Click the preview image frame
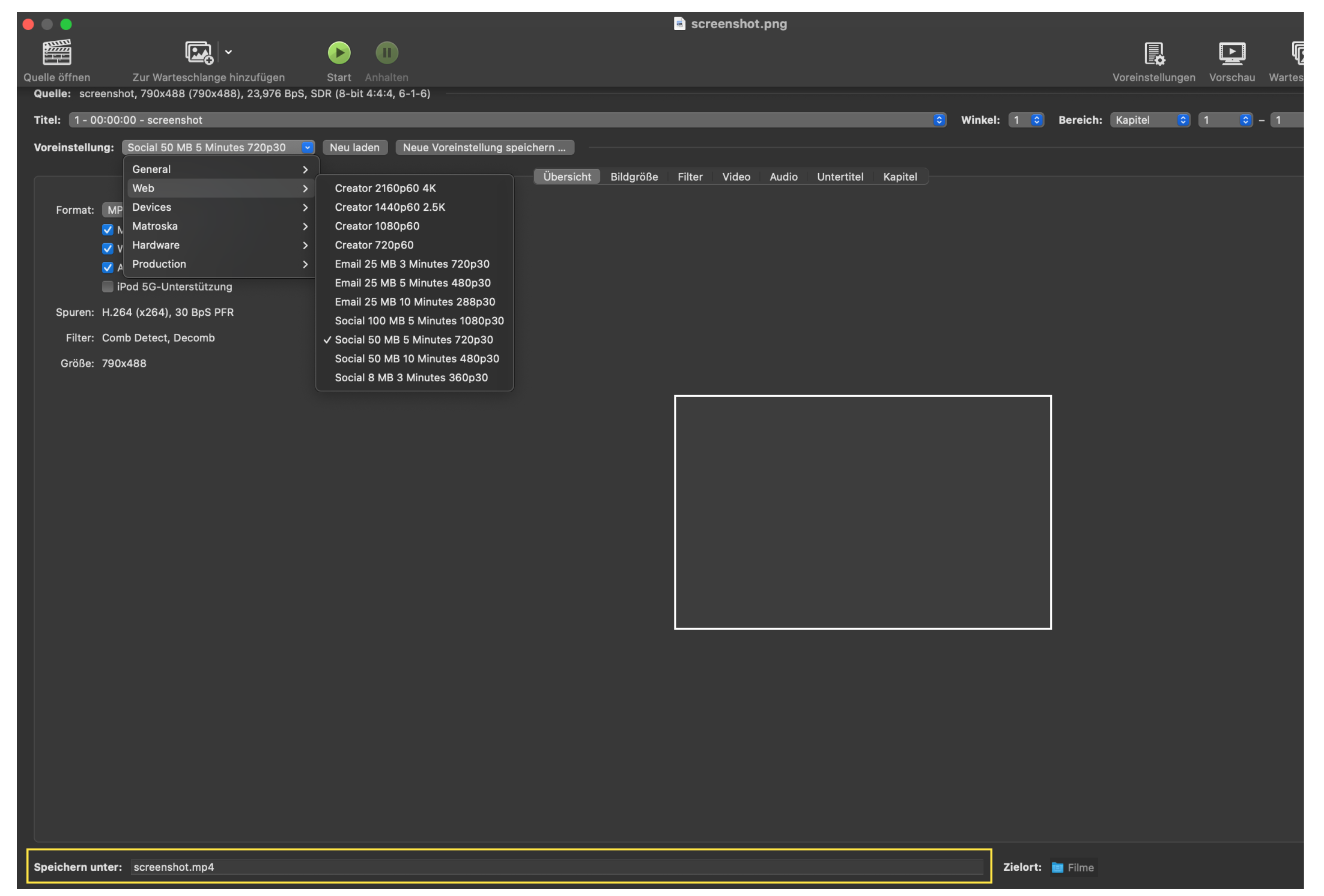The width and height of the screenshot is (1324, 896). tap(863, 512)
